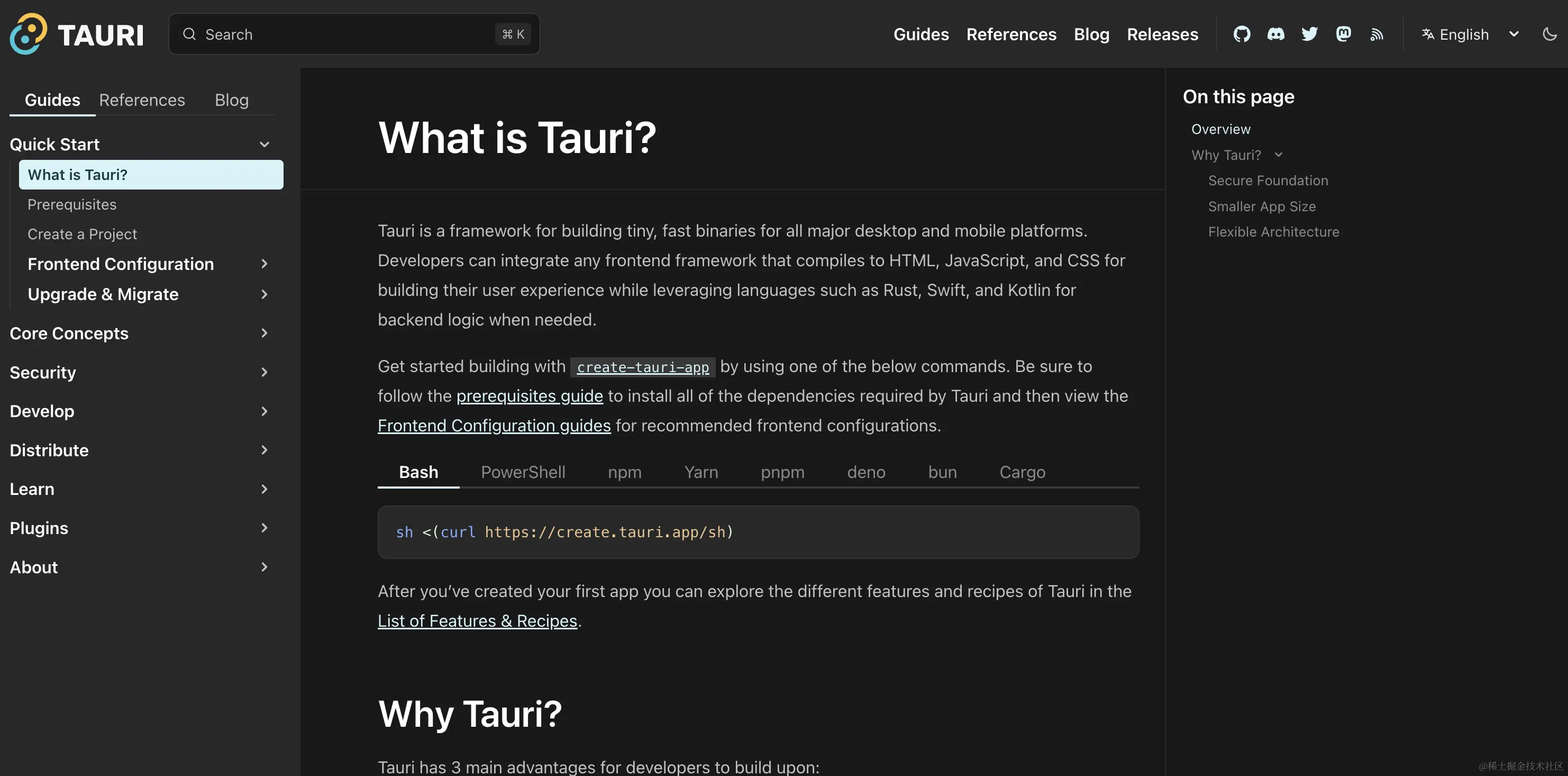Open the List of Features & Recipes link
Viewport: 1568px width, 776px height.
point(477,620)
